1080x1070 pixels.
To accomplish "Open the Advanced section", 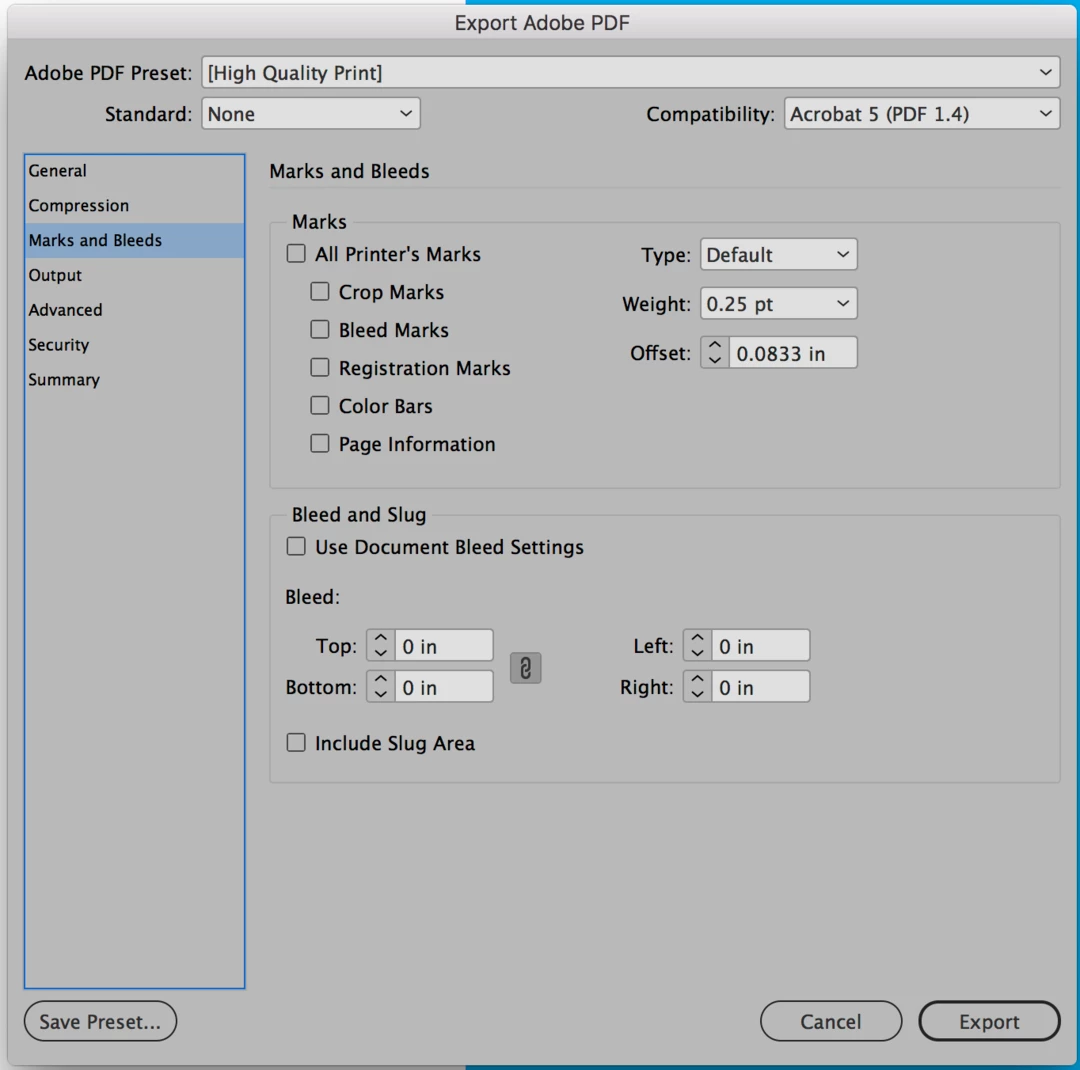I will pyautogui.click(x=134, y=310).
